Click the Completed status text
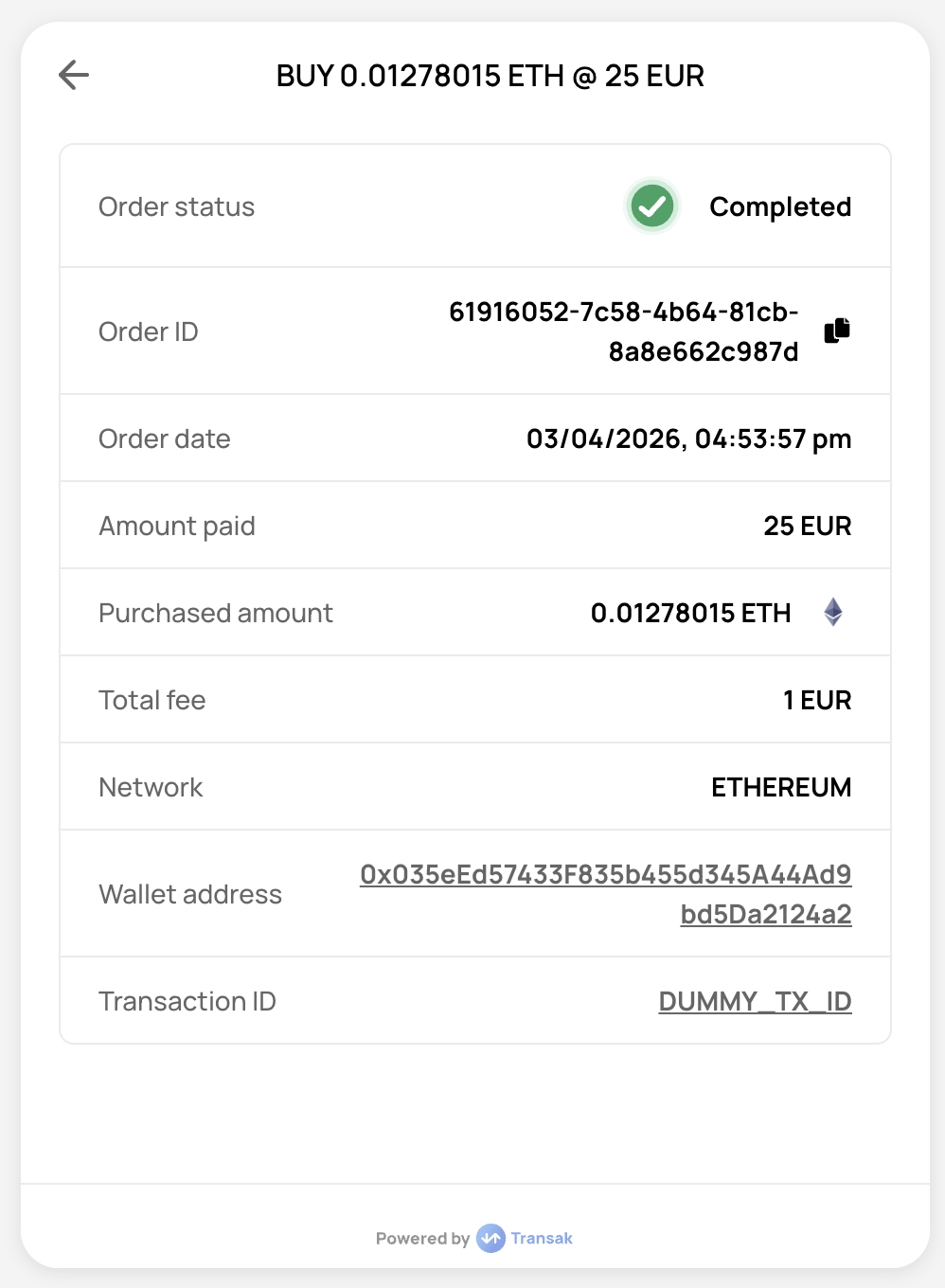The height and width of the screenshot is (1288, 945). 780,206
